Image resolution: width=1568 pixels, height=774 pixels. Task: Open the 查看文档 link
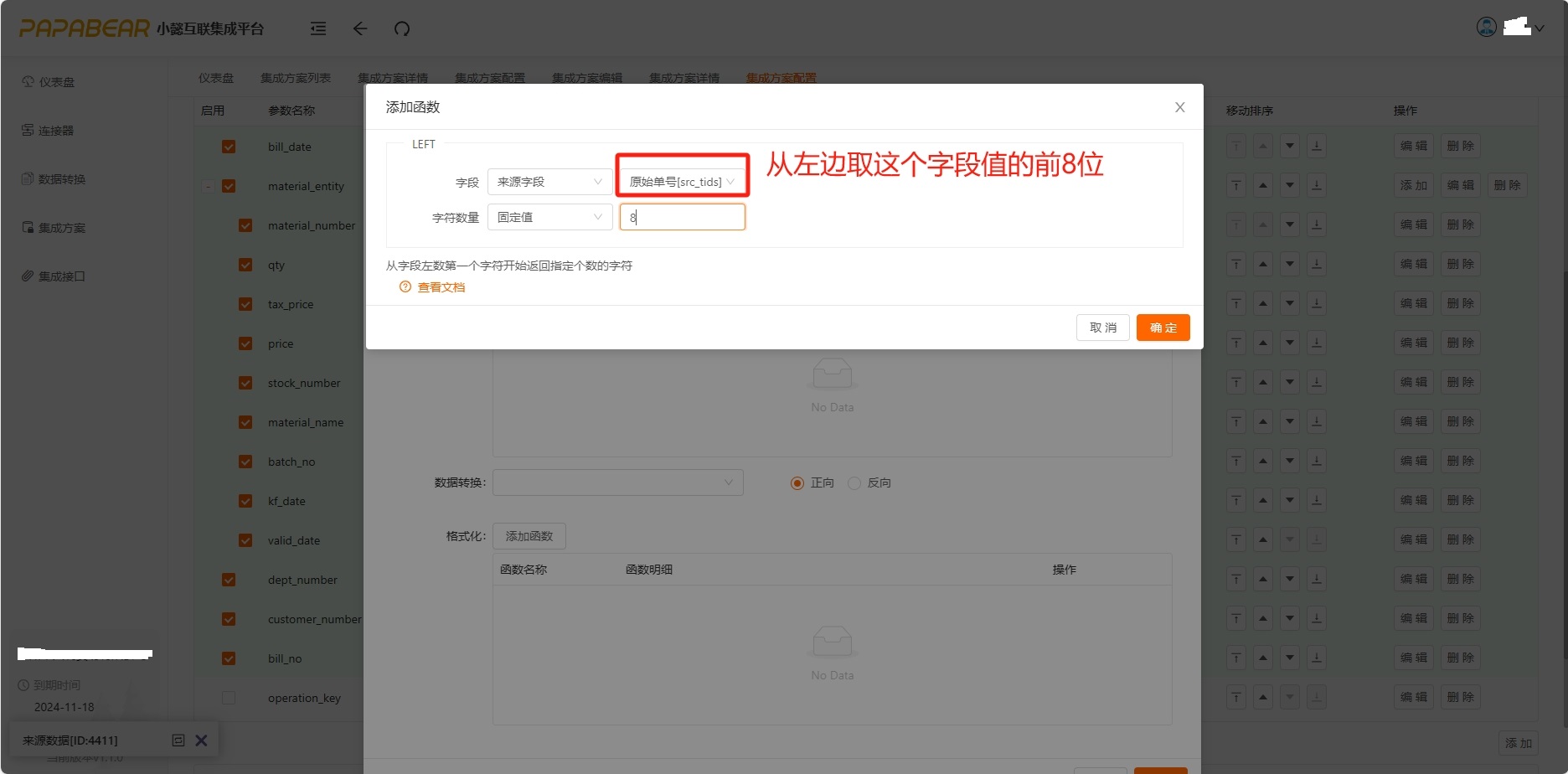441,287
